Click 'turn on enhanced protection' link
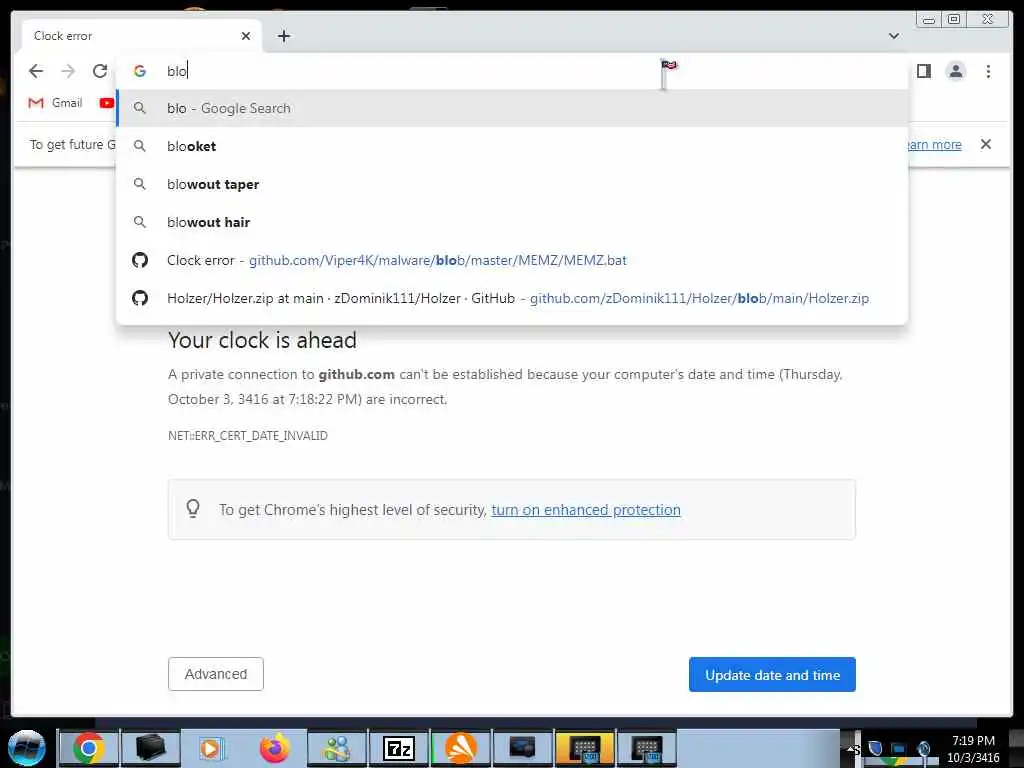Viewport: 1024px width, 768px height. [586, 509]
